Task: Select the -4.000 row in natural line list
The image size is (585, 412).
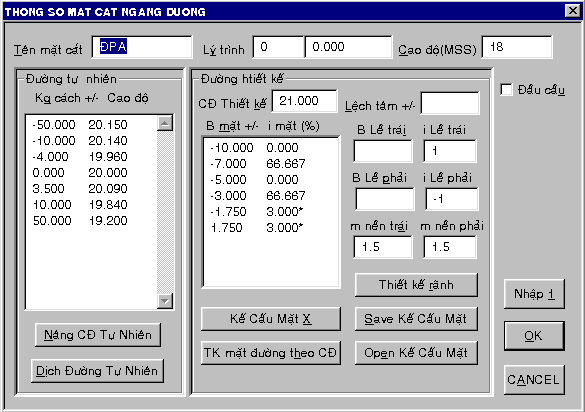Action: click(91, 157)
